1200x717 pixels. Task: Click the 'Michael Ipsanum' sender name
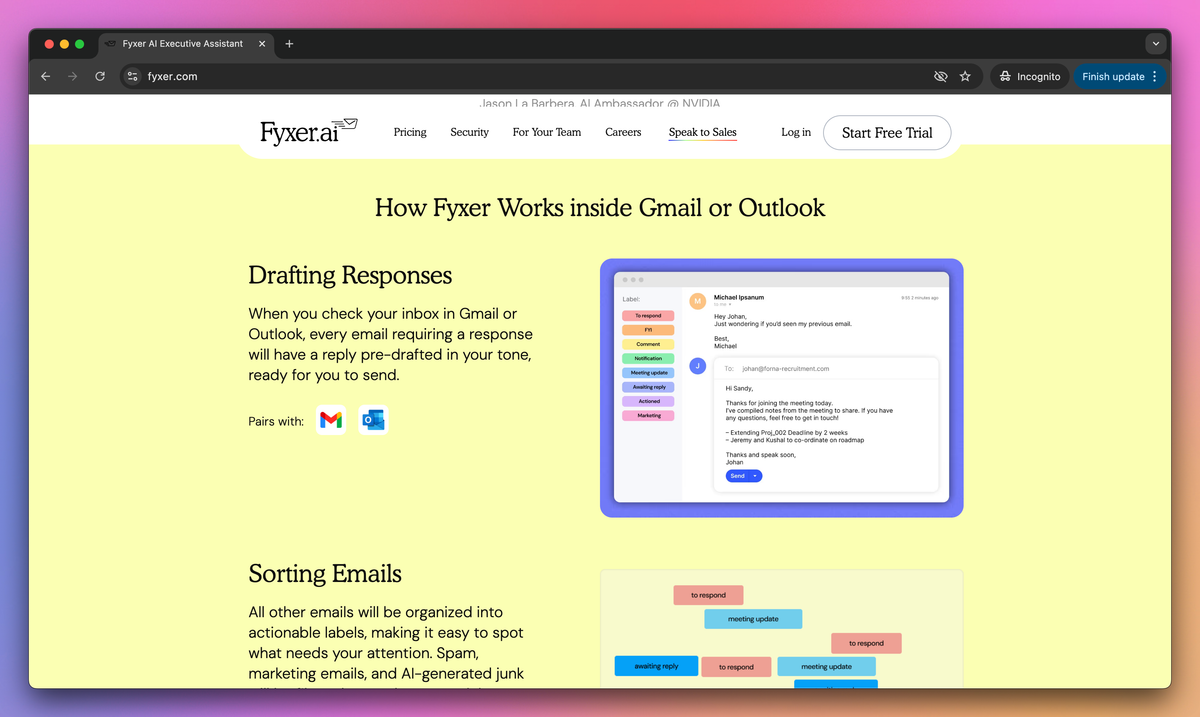pyautogui.click(x=739, y=297)
